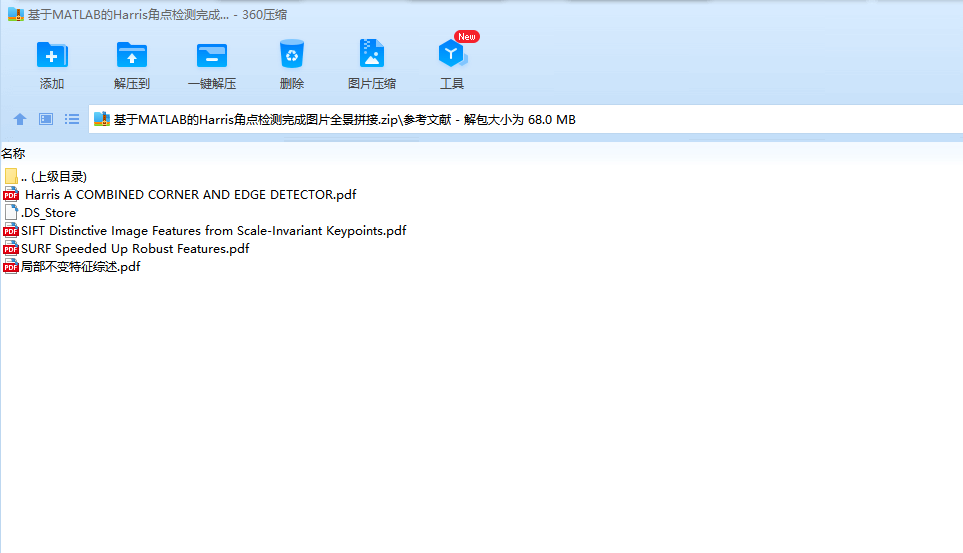
Task: Open the 解压到 (Extract to) tool
Action: 131,55
